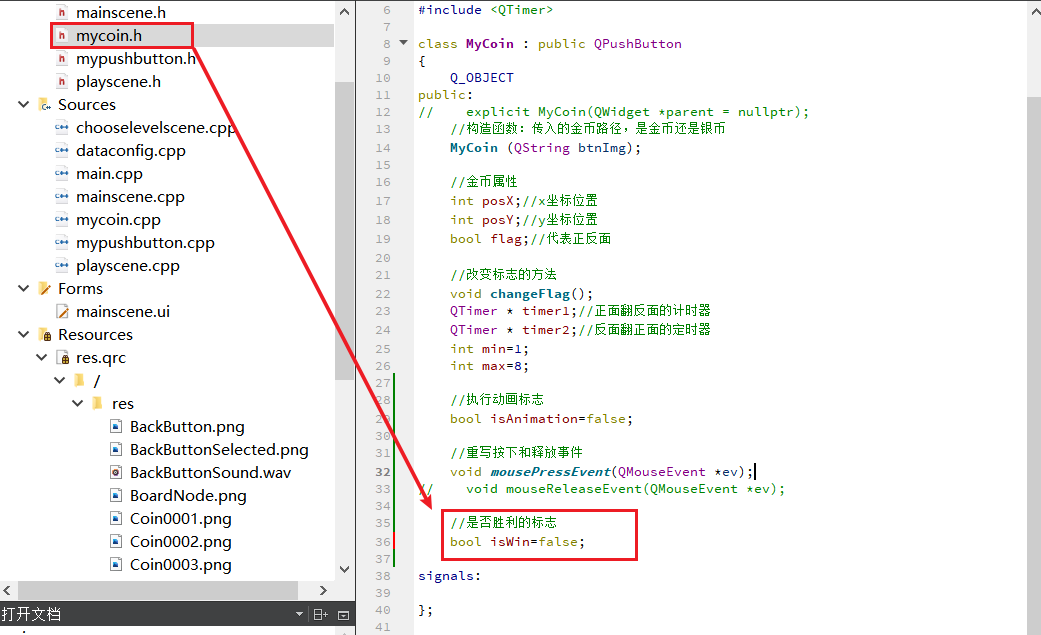The image size is (1041, 635).
Task: Open mypushbutton.h header file
Action: [136, 58]
